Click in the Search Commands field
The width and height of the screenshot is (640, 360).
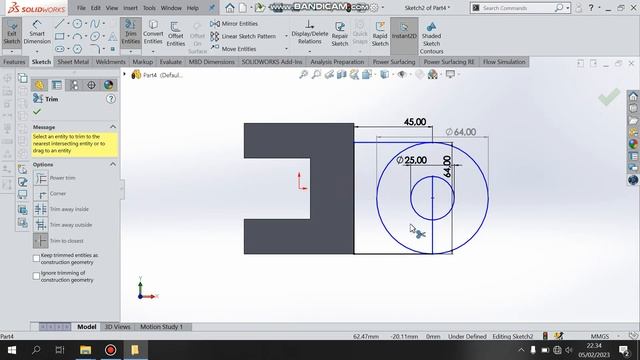coord(518,8)
